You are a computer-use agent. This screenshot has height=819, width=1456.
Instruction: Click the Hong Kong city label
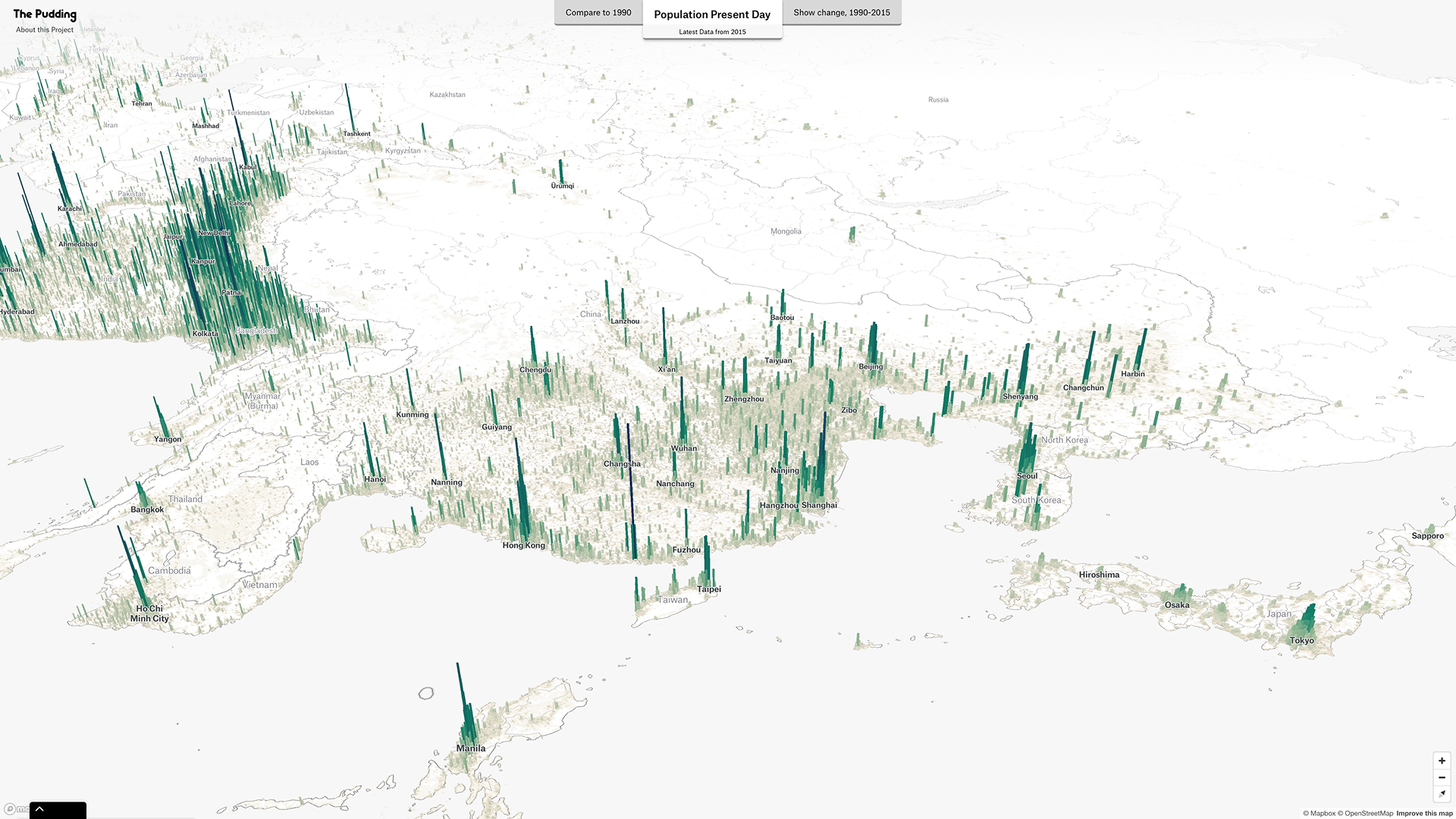523,545
